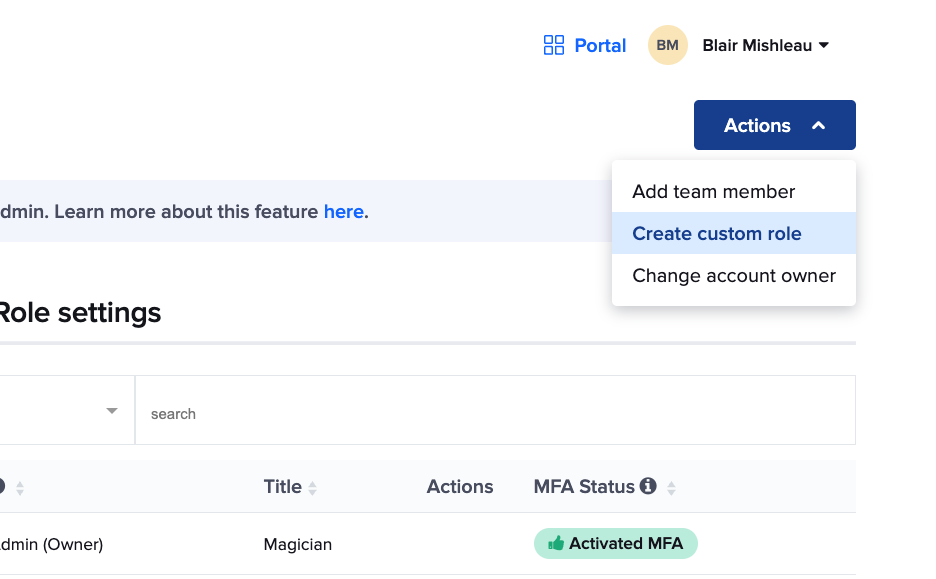Click thumbs-up icon in Activated MFA badge
Screen dimensions: 936x579
click(x=556, y=543)
